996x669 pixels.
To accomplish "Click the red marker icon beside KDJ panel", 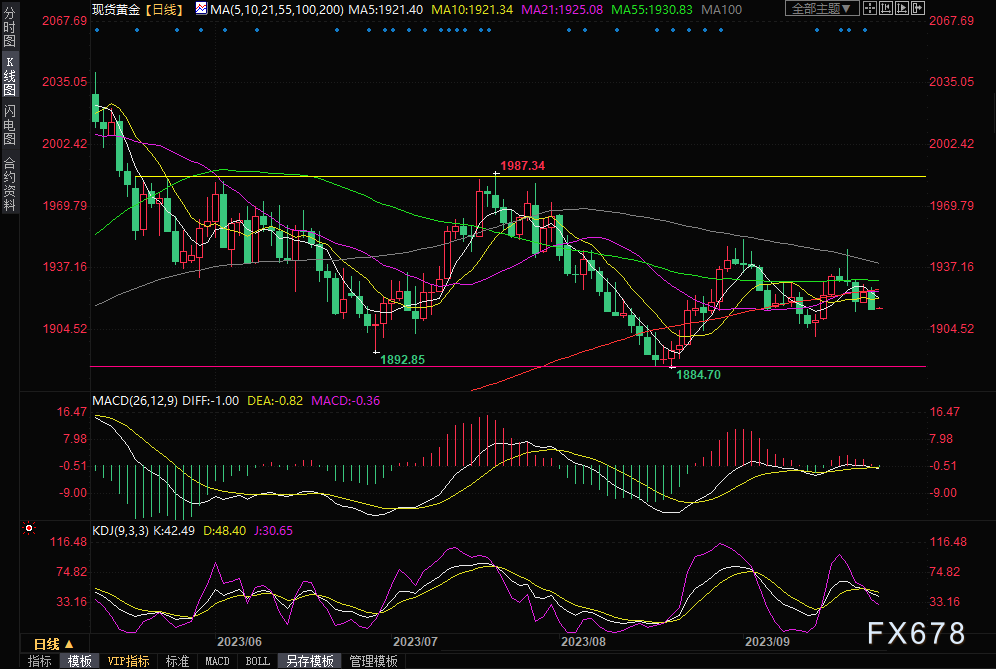I will coord(28,526).
